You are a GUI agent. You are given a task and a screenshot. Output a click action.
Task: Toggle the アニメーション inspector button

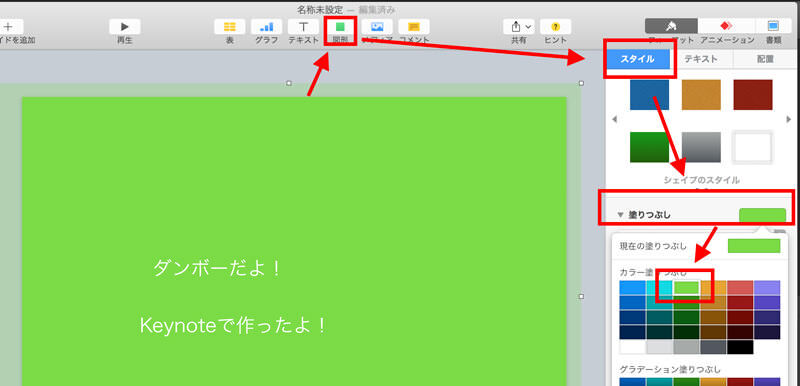pyautogui.click(x=727, y=26)
